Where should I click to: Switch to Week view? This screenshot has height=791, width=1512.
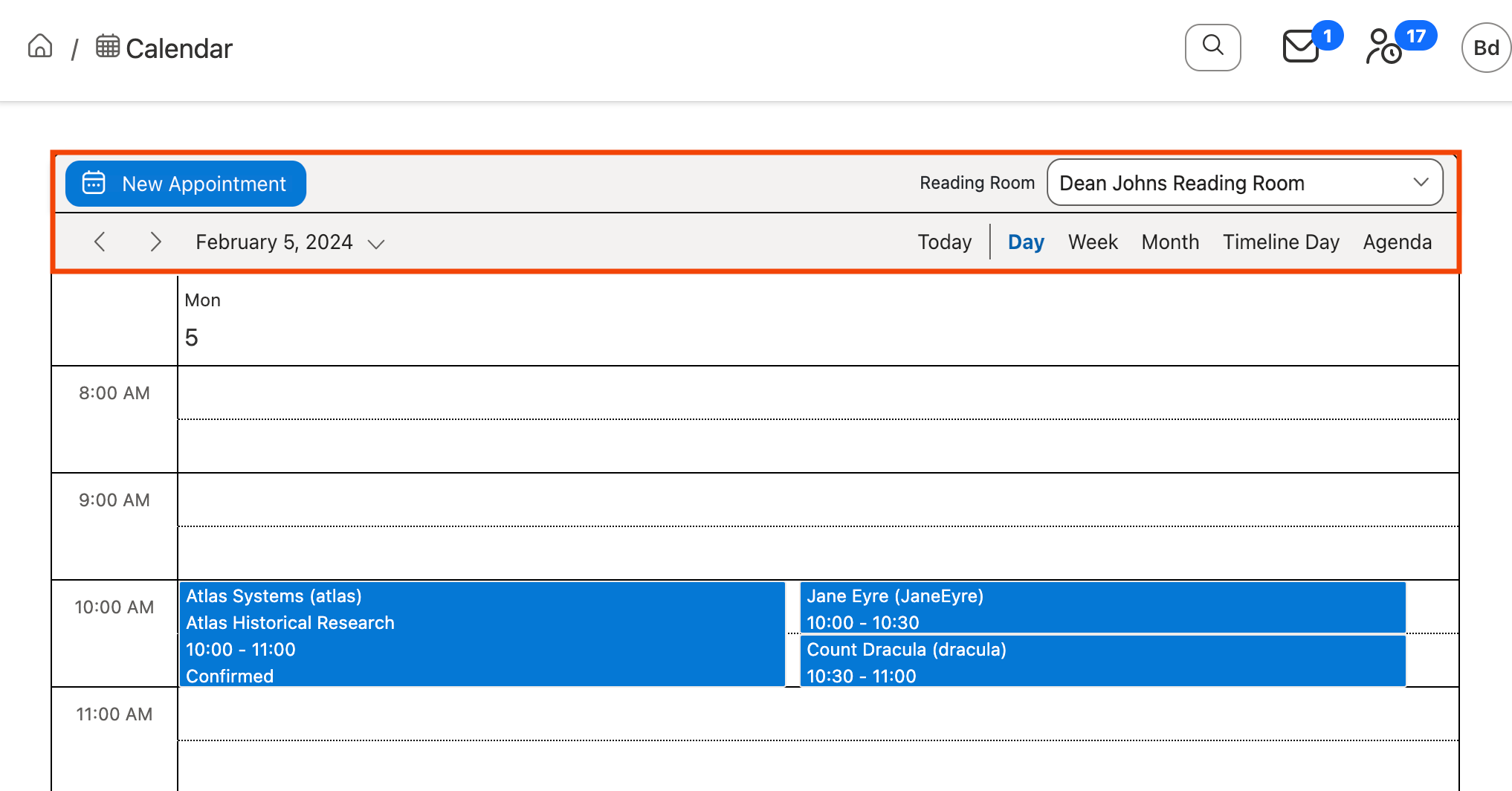point(1093,242)
